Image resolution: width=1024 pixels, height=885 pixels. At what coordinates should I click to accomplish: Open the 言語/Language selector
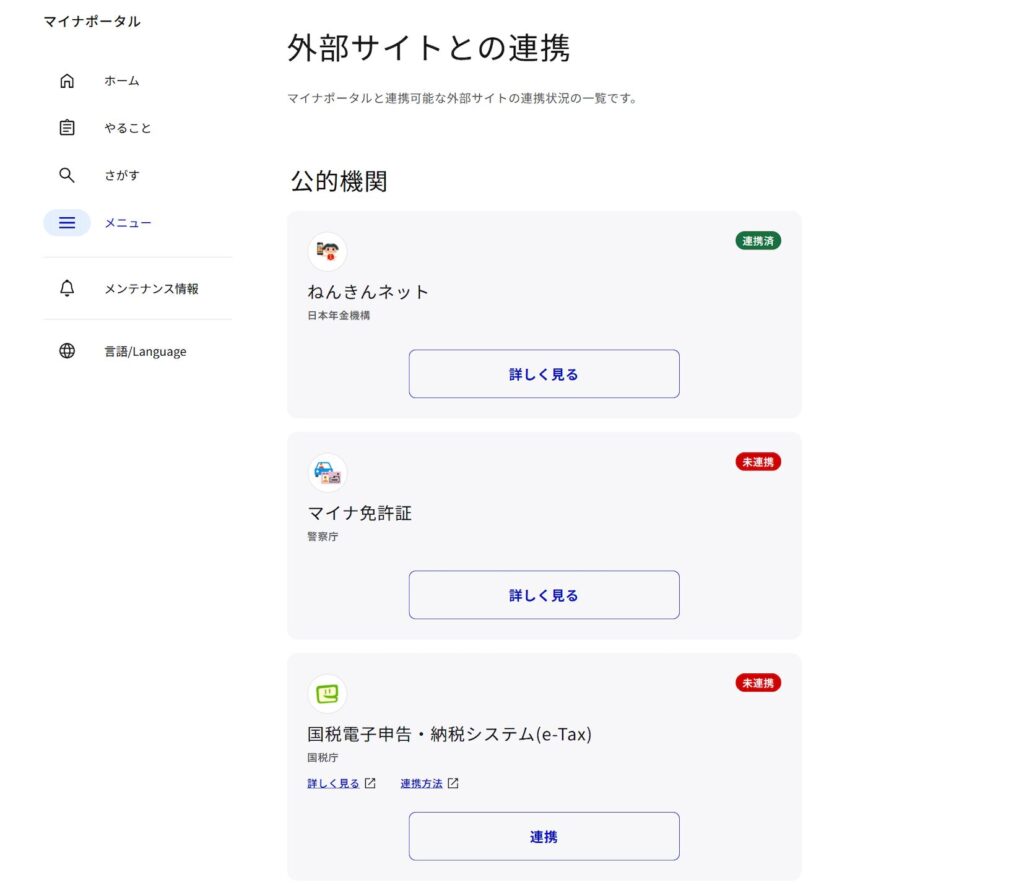[x=145, y=351]
